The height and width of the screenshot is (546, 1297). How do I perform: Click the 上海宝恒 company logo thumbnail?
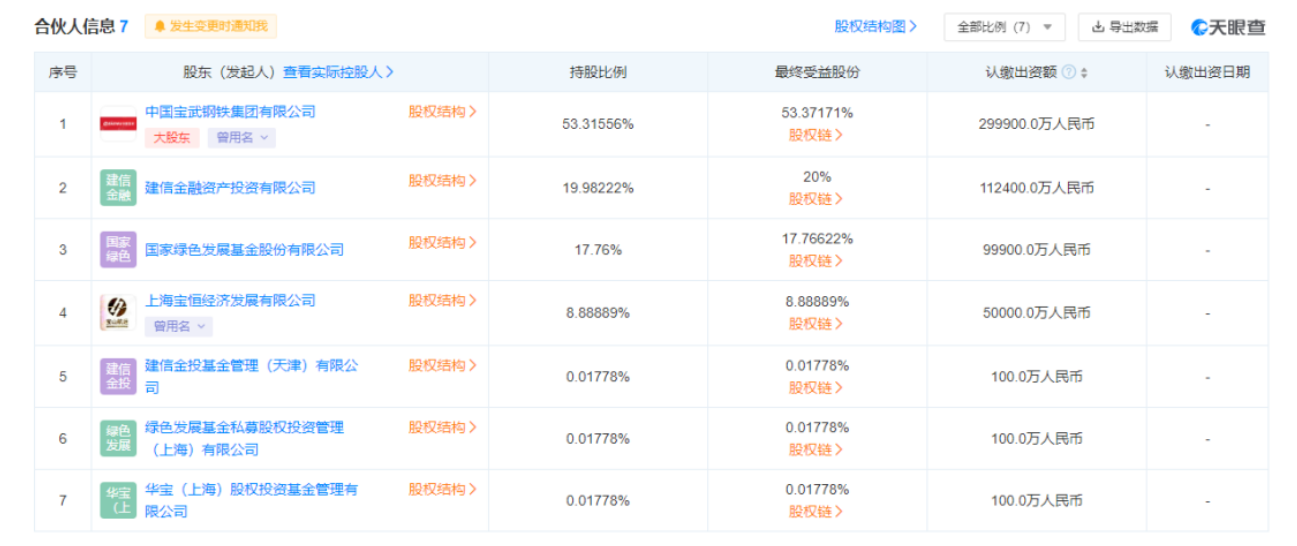click(118, 312)
